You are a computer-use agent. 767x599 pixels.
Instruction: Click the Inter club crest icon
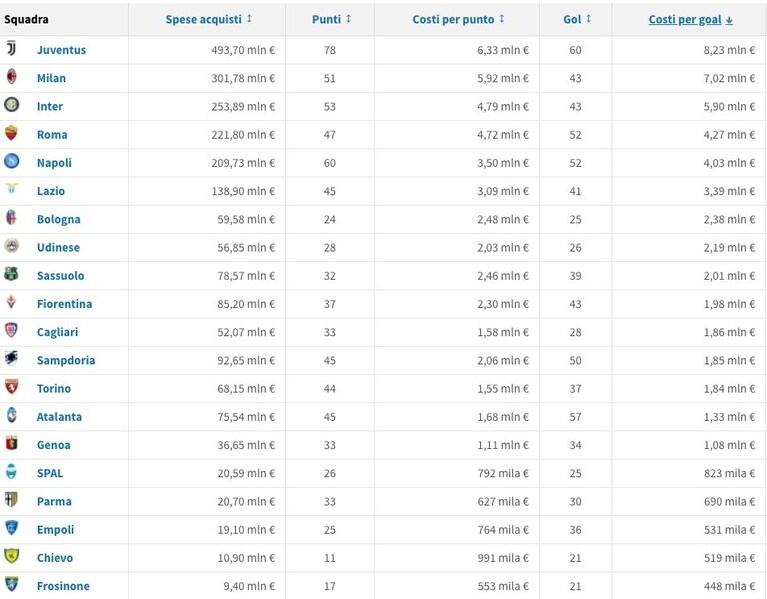click(x=11, y=104)
